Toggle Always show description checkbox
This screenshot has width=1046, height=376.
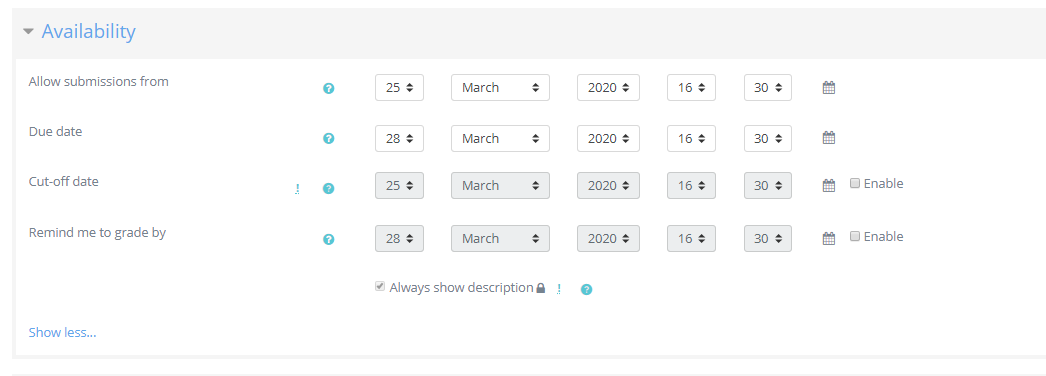click(x=380, y=287)
